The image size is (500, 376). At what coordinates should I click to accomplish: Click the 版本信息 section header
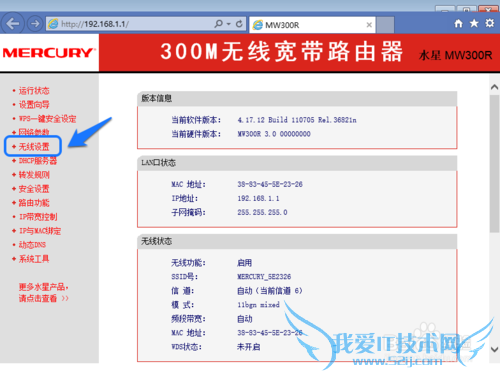point(297,98)
